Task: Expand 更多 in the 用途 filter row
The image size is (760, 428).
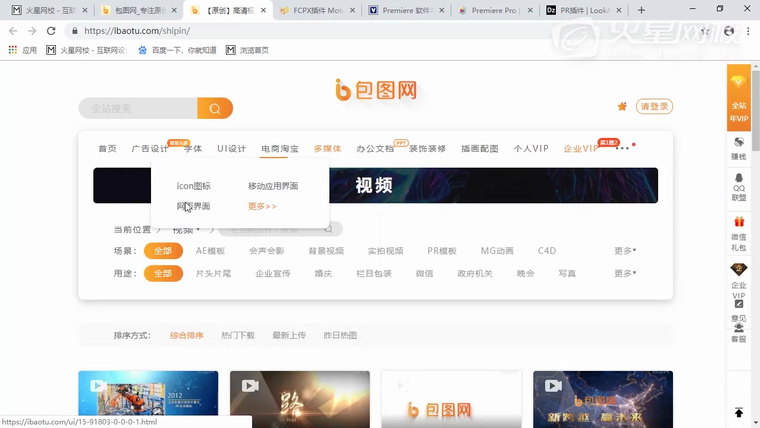Action: [625, 273]
